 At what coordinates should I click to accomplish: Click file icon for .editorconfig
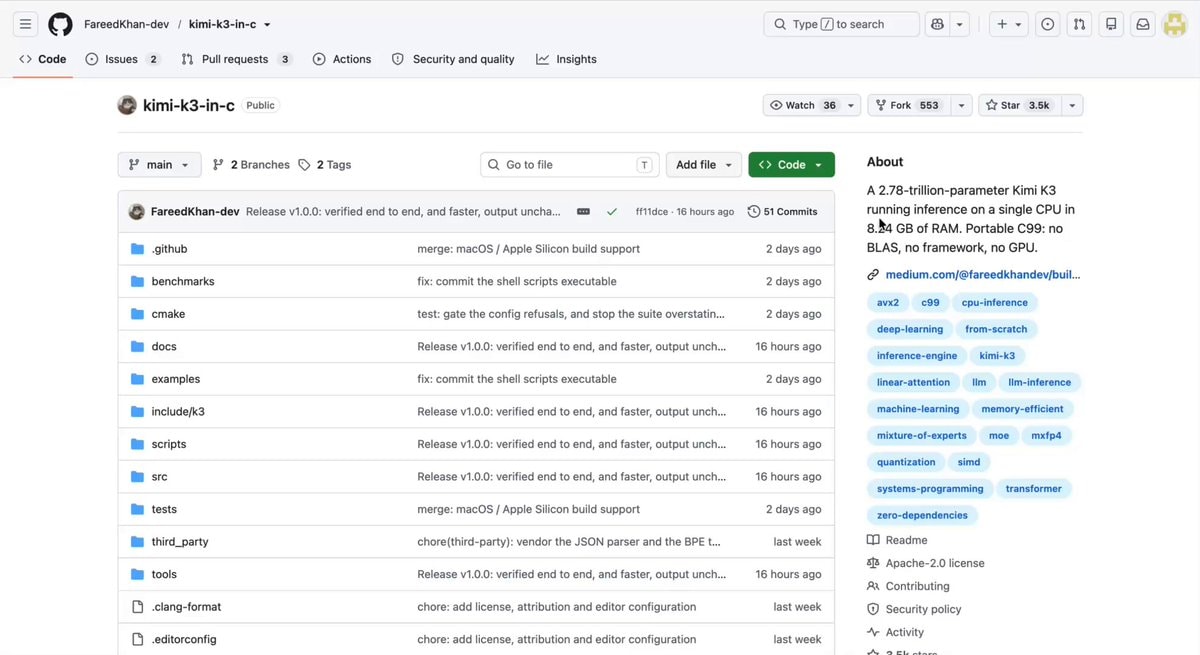[138, 639]
